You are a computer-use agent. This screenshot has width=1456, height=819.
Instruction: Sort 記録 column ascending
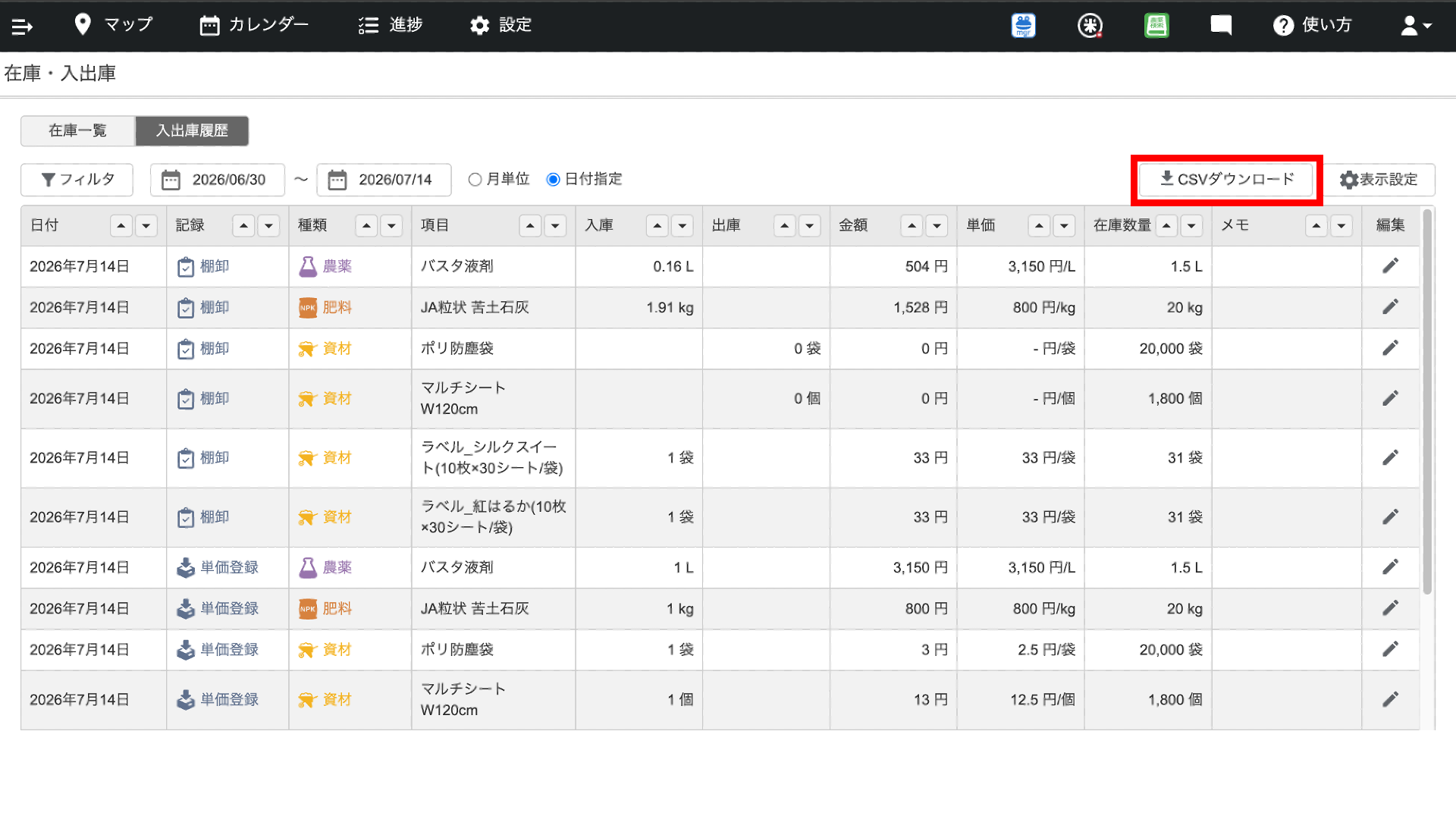point(243,225)
